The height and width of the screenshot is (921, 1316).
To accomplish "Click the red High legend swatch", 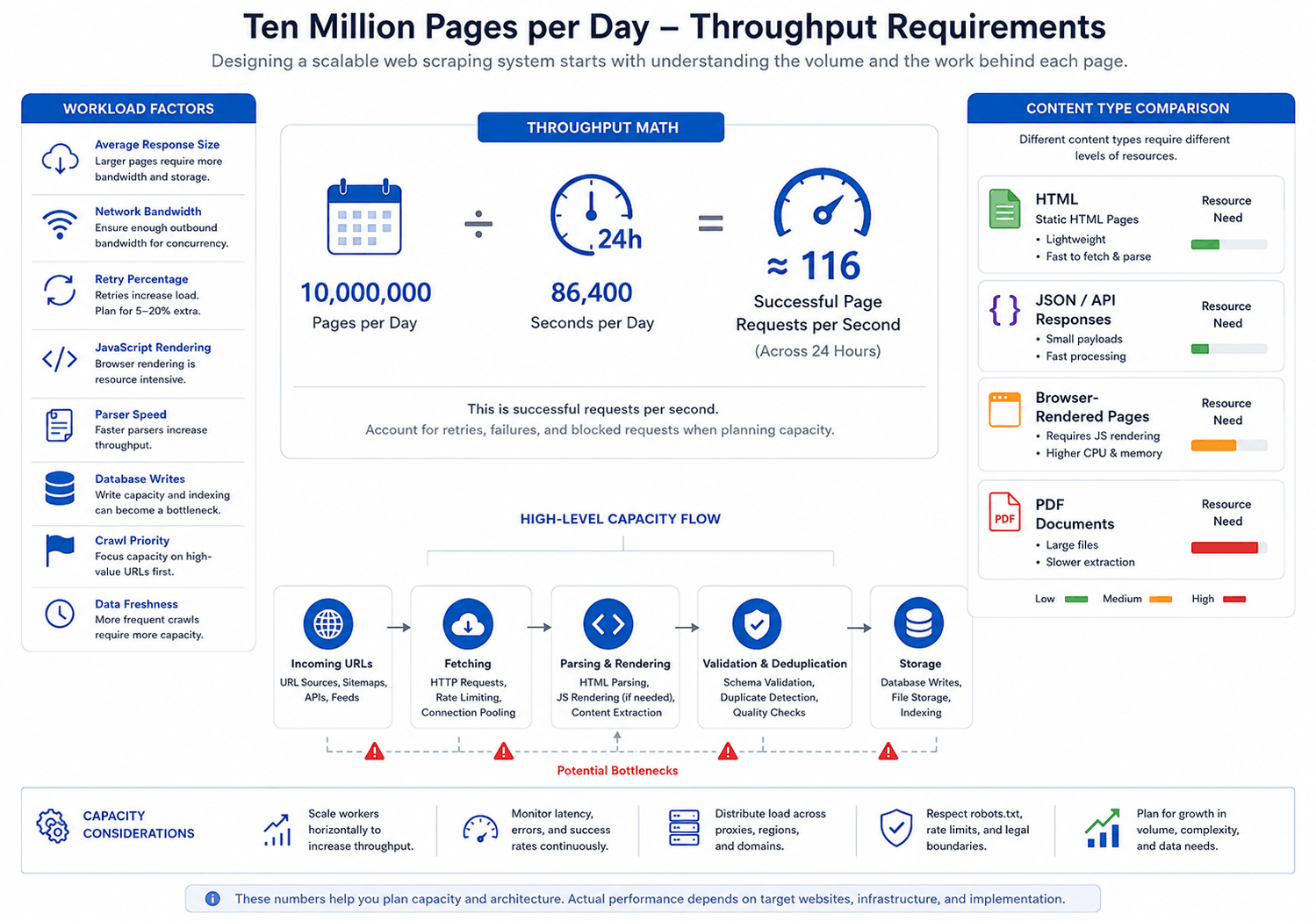I will tap(1234, 599).
